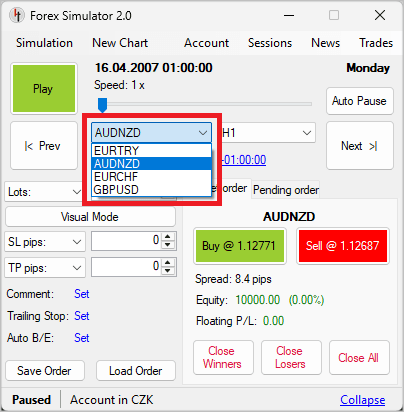Click the Speed slider handle
This screenshot has width=404, height=412.
click(x=102, y=105)
